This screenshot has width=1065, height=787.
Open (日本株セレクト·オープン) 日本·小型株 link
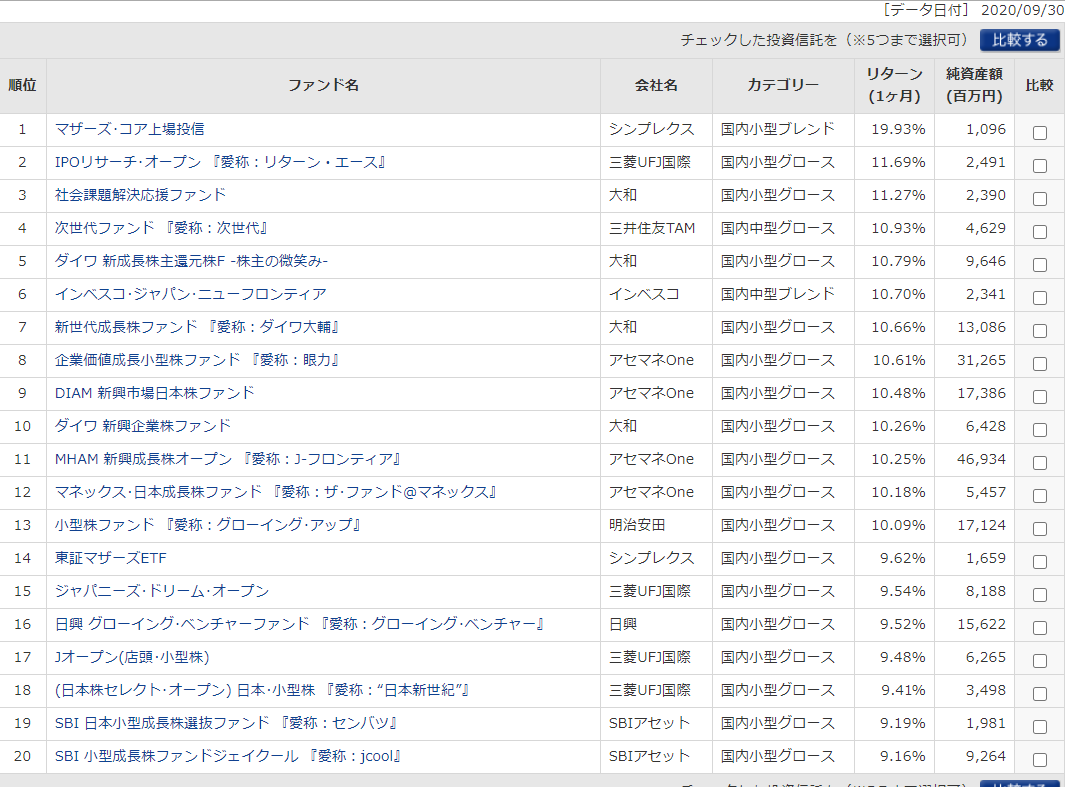(262, 690)
